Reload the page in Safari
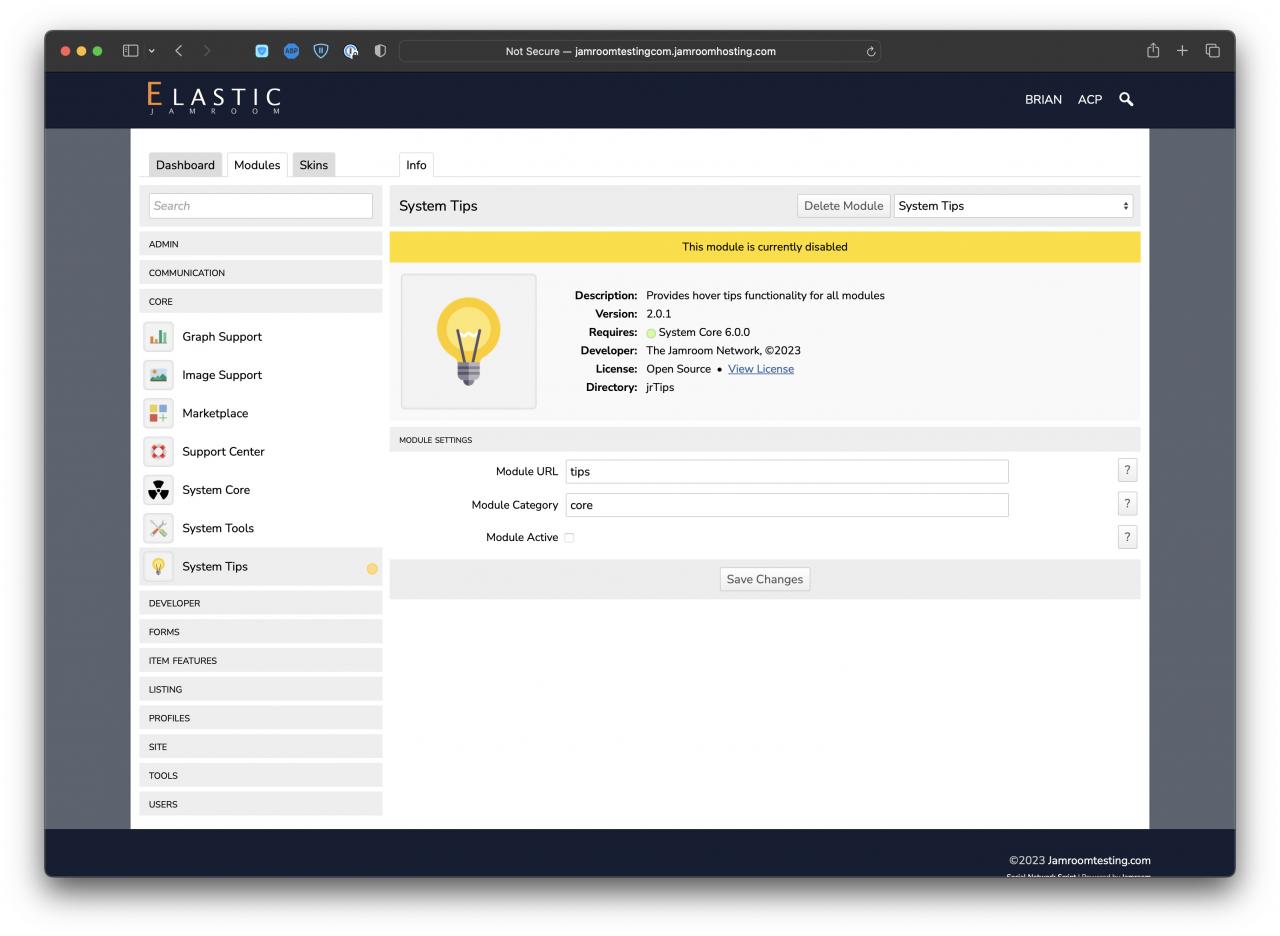1280x936 pixels. (871, 52)
